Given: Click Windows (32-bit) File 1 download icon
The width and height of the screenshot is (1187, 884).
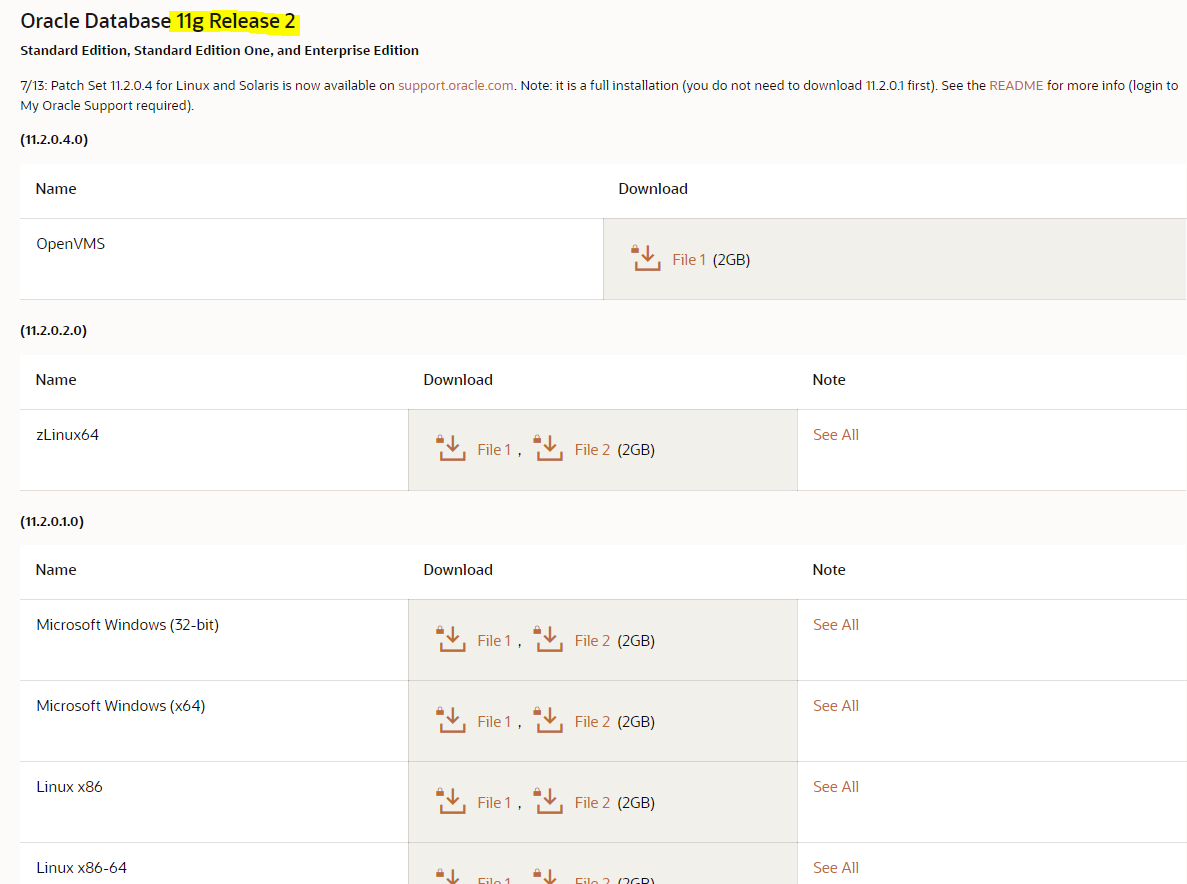Looking at the screenshot, I should pos(450,639).
